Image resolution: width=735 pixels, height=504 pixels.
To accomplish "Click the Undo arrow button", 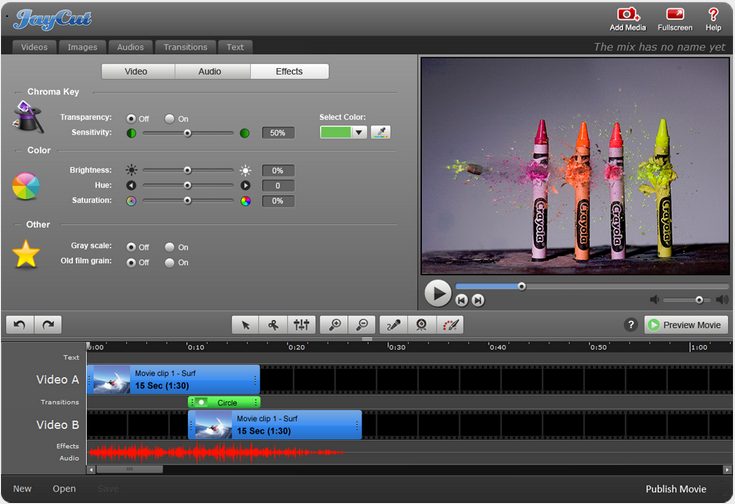I will [x=20, y=325].
